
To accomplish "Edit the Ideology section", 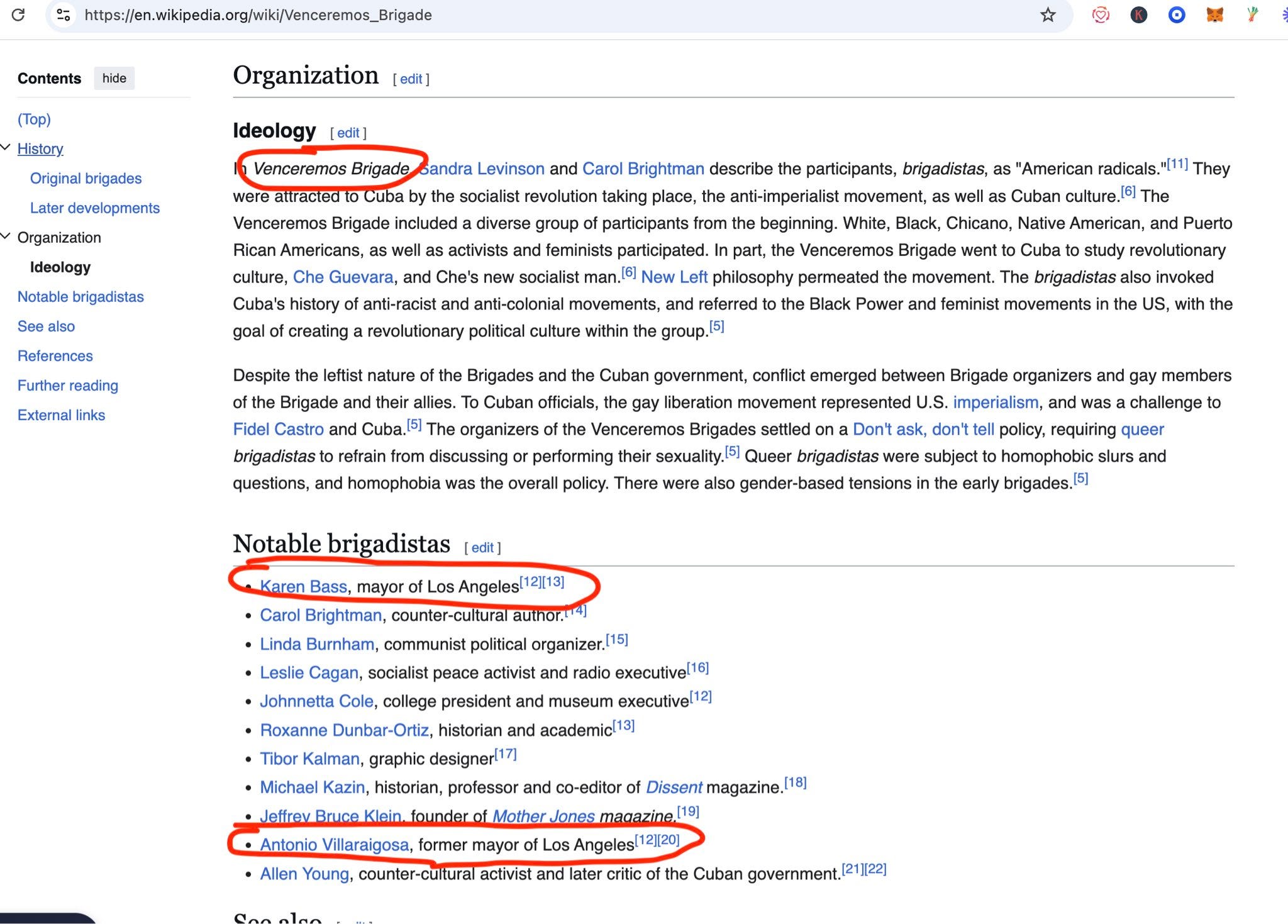I will (x=348, y=133).
